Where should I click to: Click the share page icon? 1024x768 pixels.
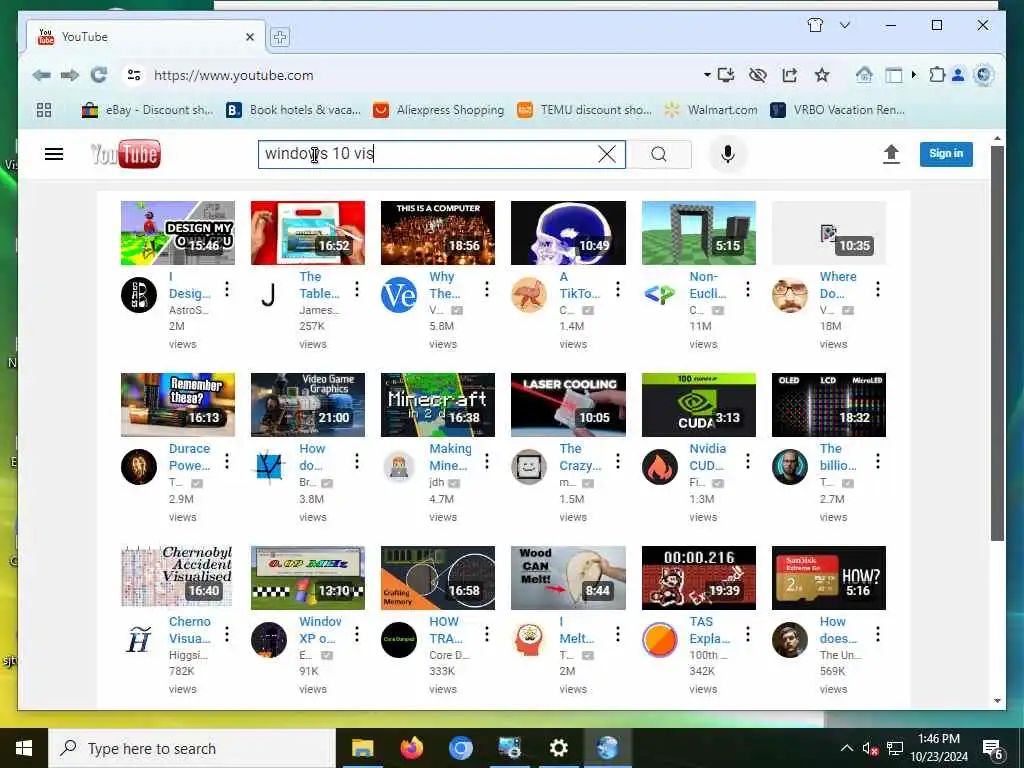coord(790,75)
